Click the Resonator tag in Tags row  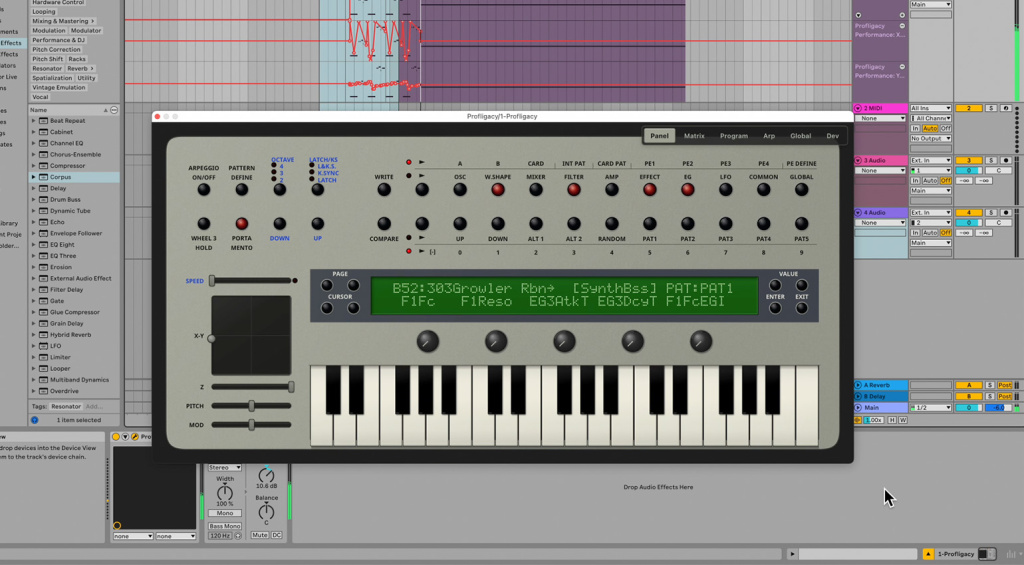click(x=66, y=406)
